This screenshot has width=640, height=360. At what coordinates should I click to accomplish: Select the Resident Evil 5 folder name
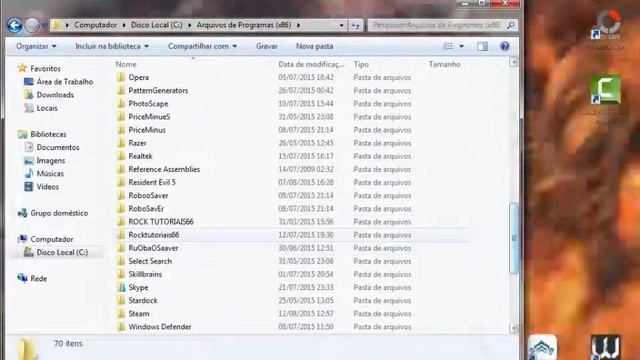152,182
